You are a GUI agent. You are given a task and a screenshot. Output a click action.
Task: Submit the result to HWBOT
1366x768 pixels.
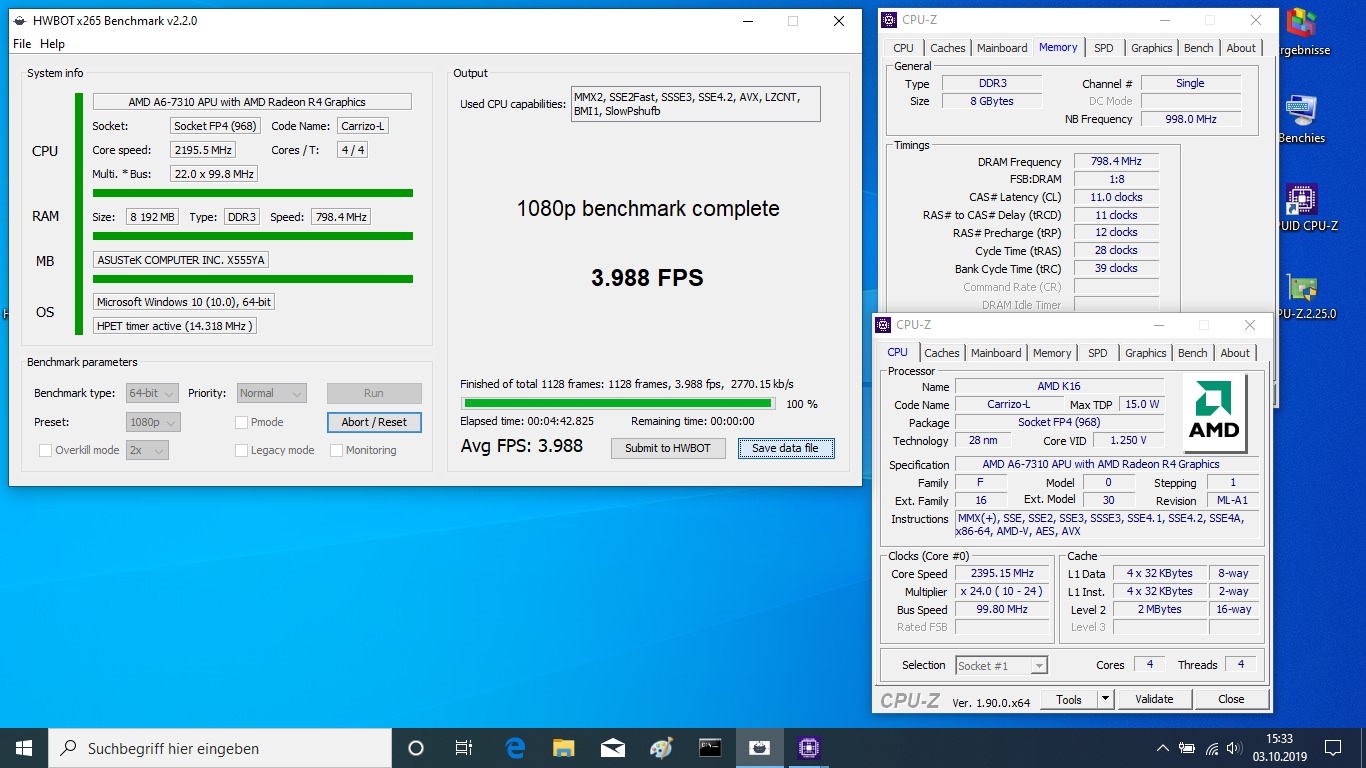(x=667, y=448)
